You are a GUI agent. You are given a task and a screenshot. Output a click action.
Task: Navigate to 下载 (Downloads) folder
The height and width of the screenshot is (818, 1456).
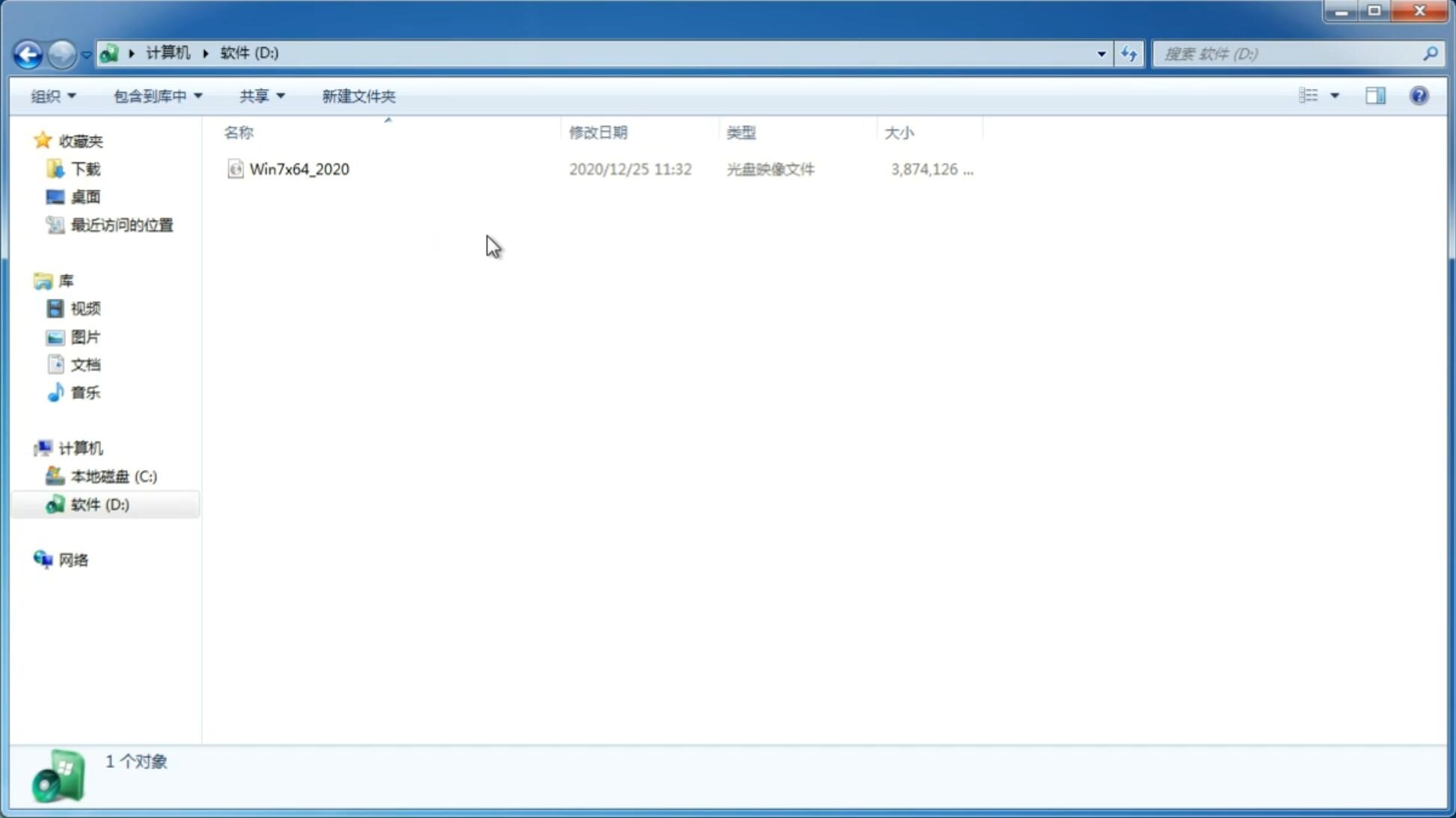(x=85, y=169)
